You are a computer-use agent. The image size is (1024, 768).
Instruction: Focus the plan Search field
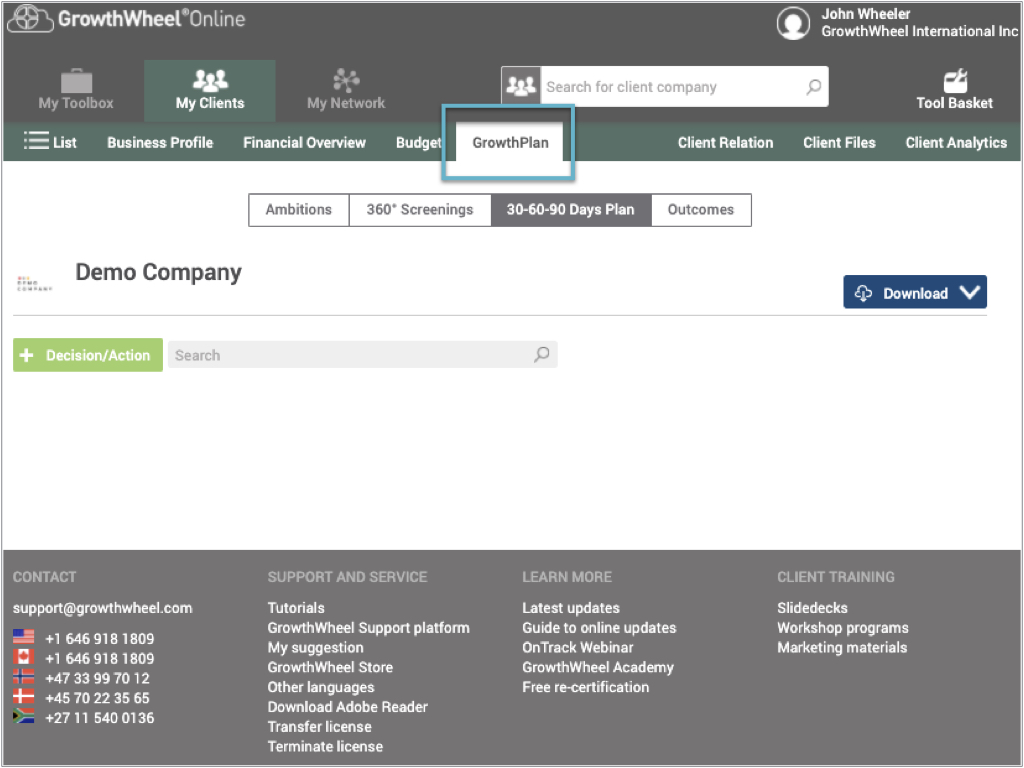[362, 355]
